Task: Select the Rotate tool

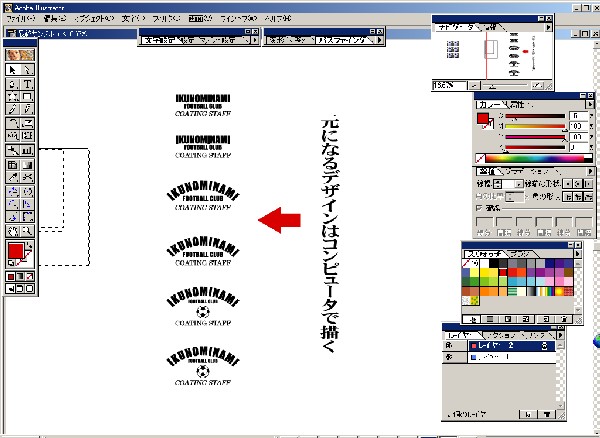Action: tap(13, 123)
